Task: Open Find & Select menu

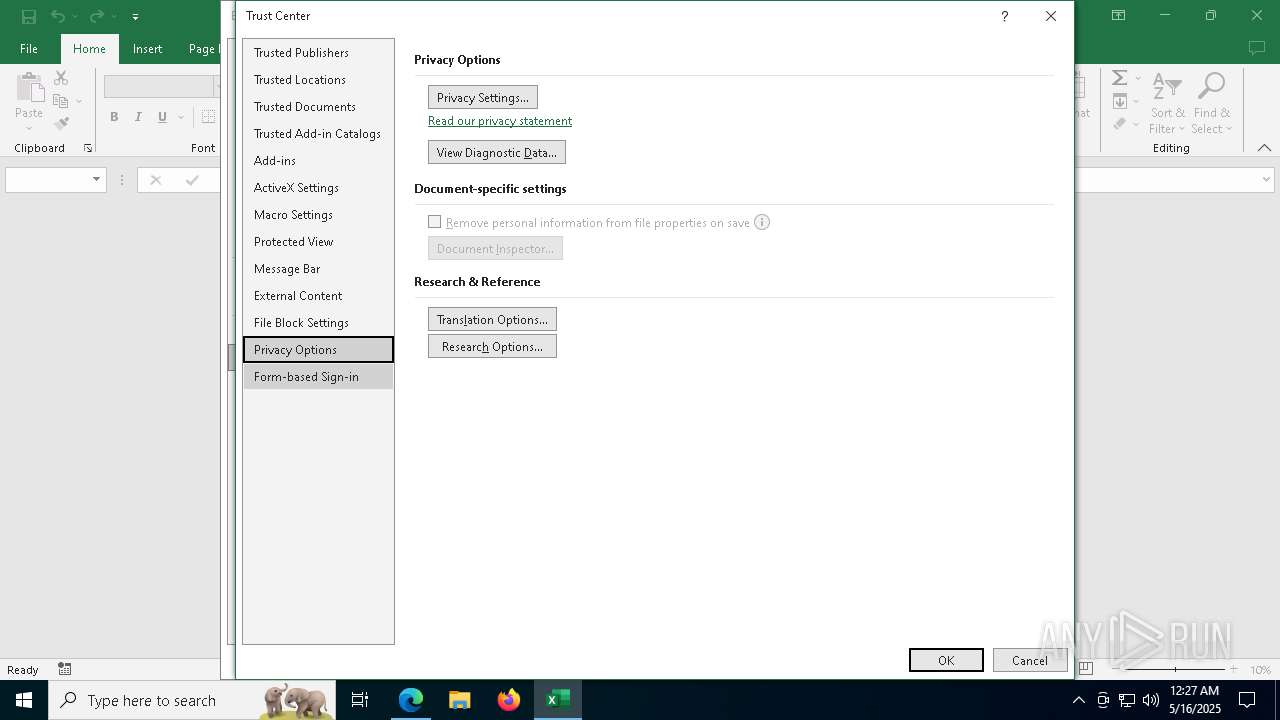Action: click(x=1212, y=103)
